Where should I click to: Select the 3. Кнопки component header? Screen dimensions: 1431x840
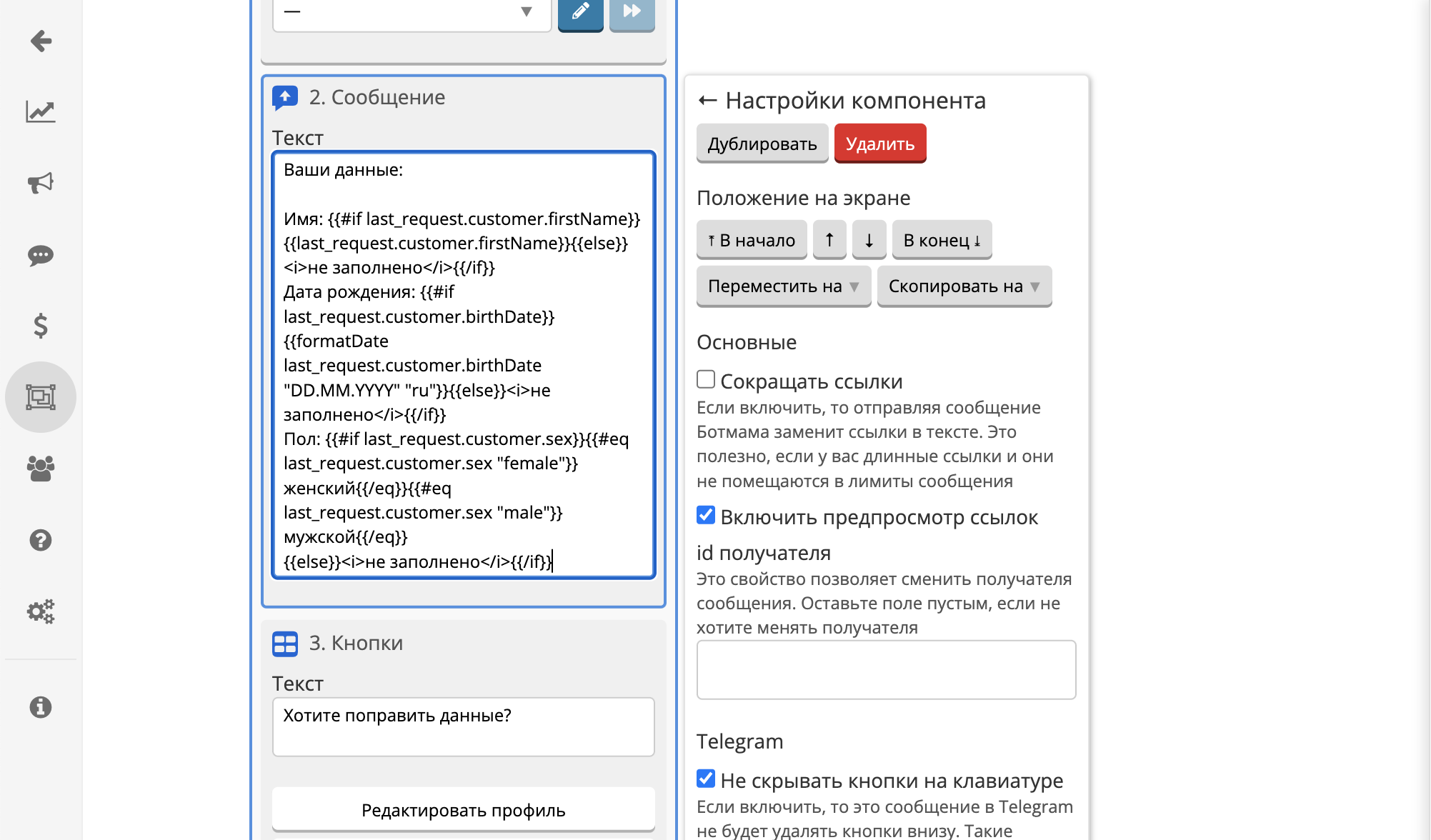point(356,643)
